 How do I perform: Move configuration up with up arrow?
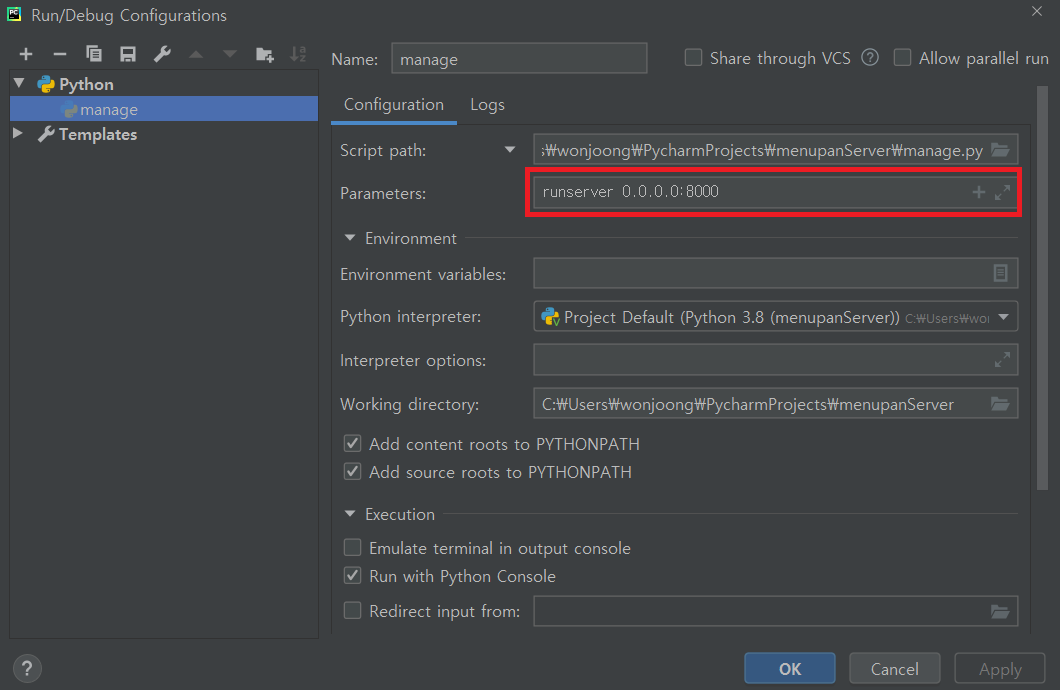click(196, 54)
